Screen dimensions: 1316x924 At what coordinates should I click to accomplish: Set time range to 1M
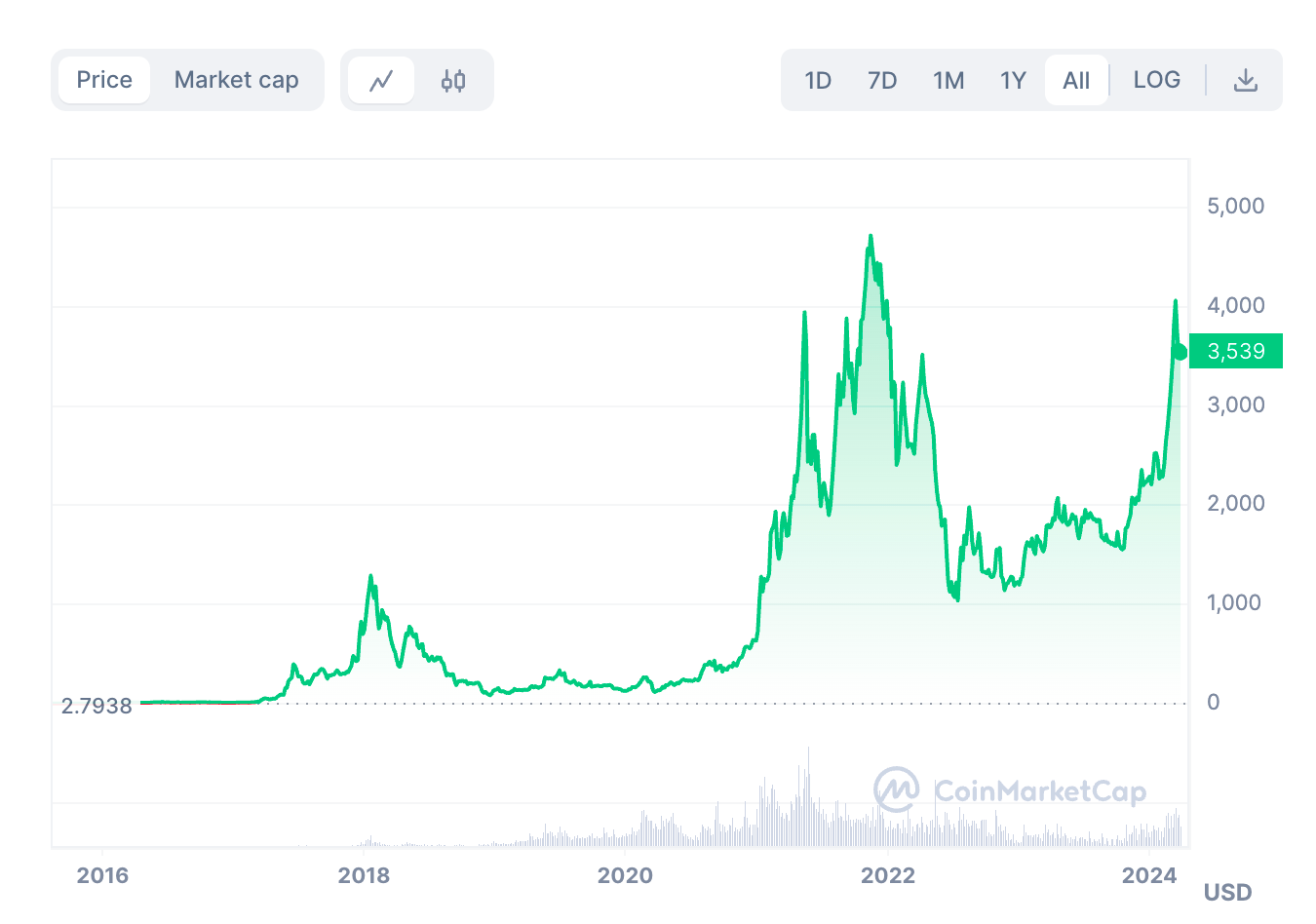948,80
